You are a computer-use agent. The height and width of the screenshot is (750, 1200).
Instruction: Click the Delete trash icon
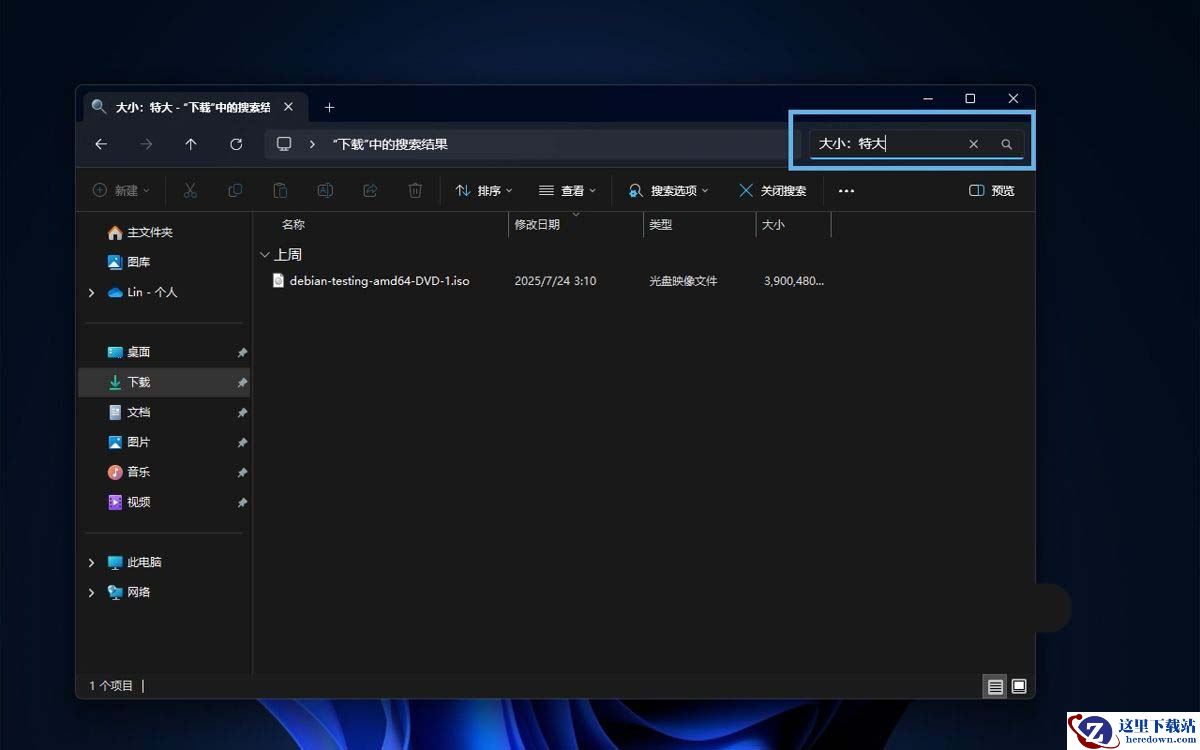[415, 190]
